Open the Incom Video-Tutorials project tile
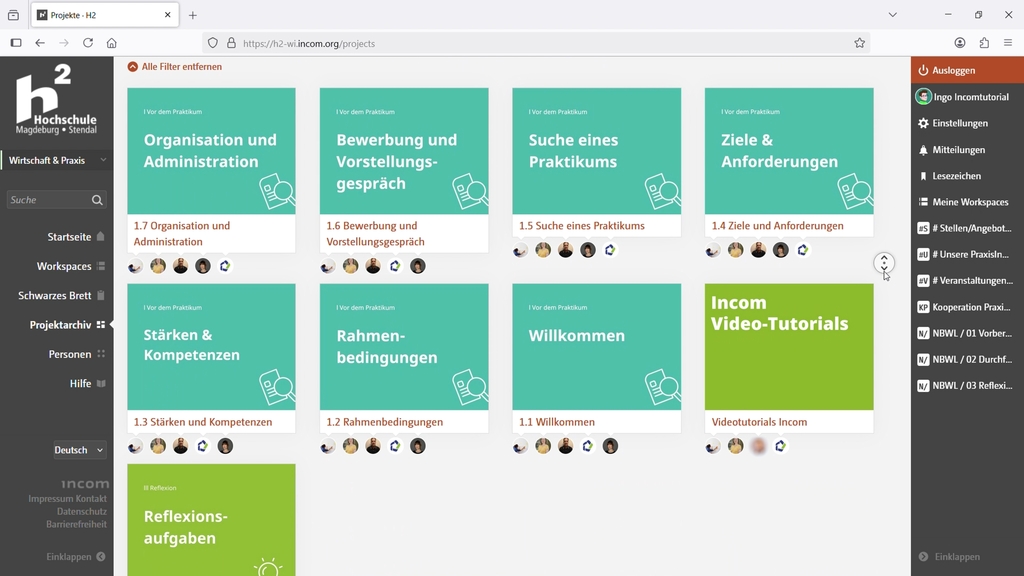 788,347
